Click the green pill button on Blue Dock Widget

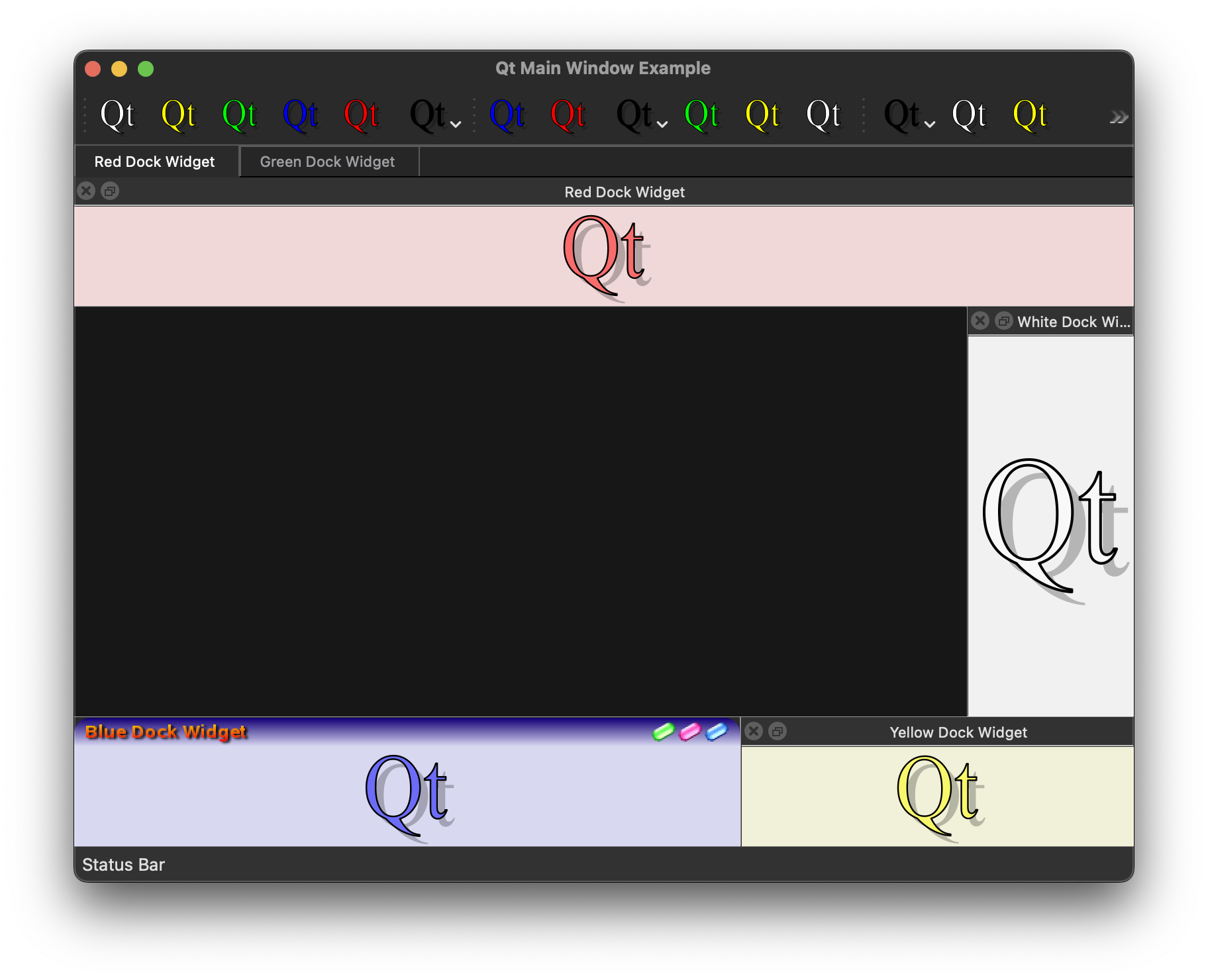[664, 731]
